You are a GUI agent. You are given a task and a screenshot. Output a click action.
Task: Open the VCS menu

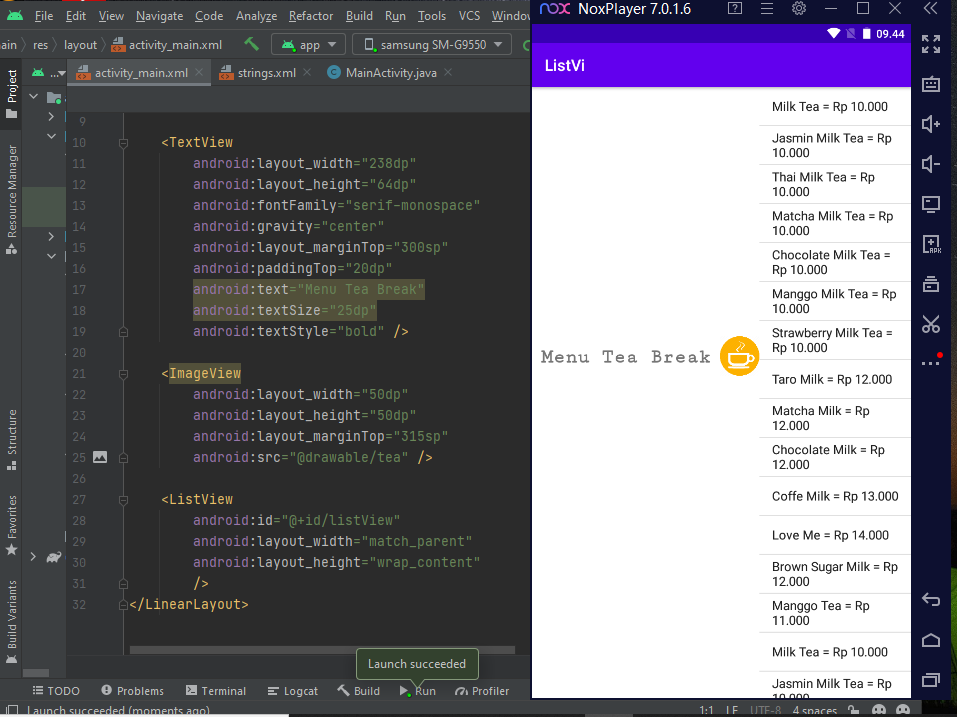click(x=469, y=16)
